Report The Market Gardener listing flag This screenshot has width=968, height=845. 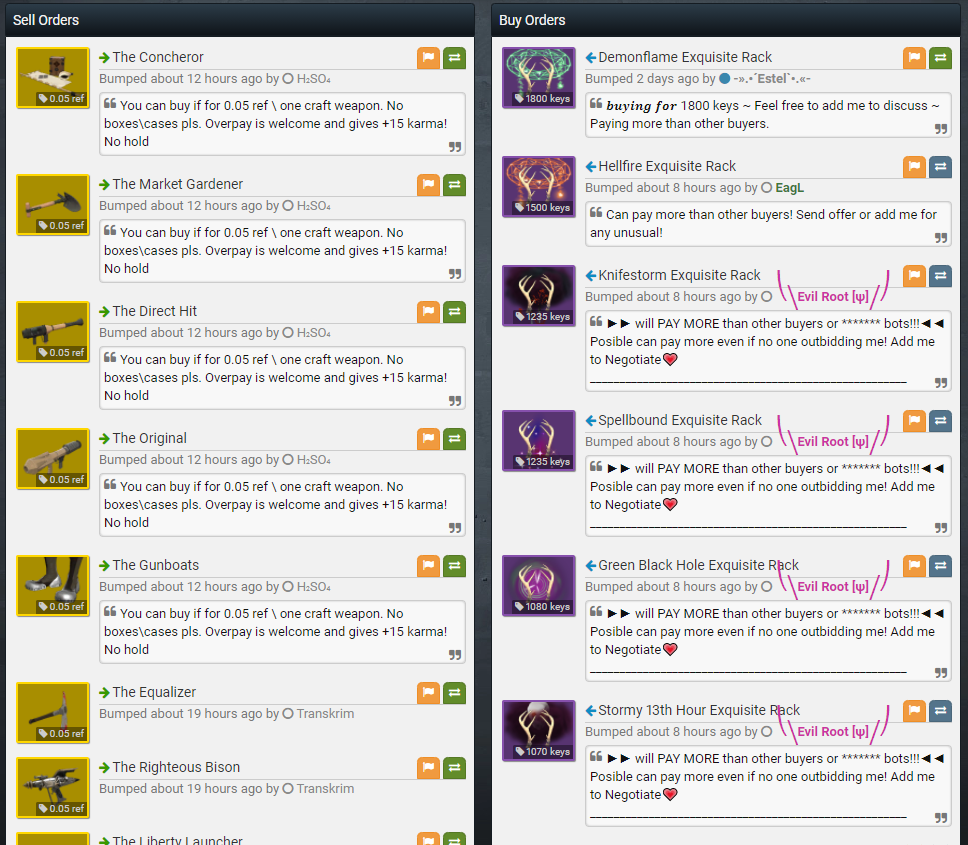(428, 185)
